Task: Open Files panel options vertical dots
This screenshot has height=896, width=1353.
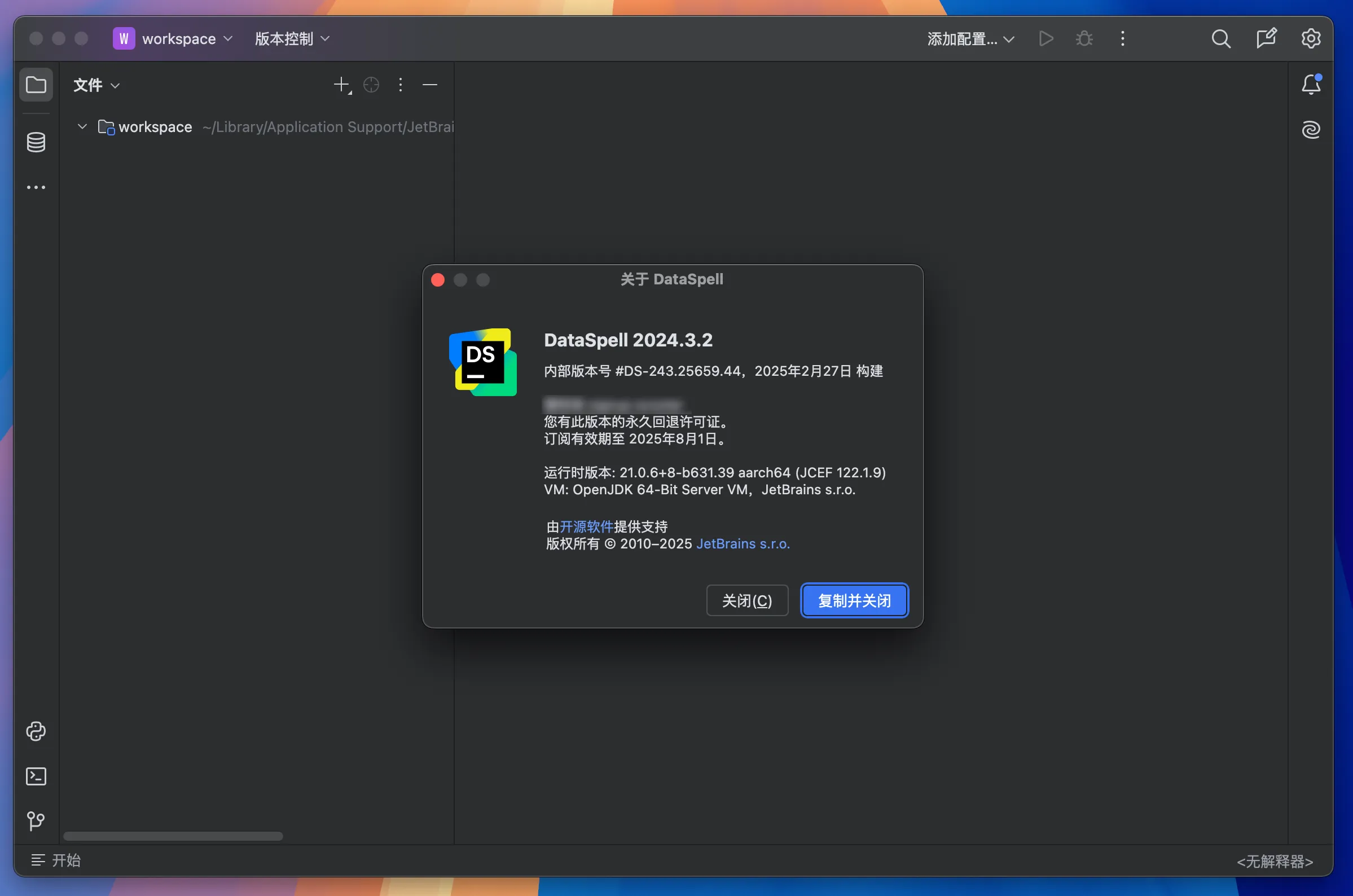Action: (401, 85)
